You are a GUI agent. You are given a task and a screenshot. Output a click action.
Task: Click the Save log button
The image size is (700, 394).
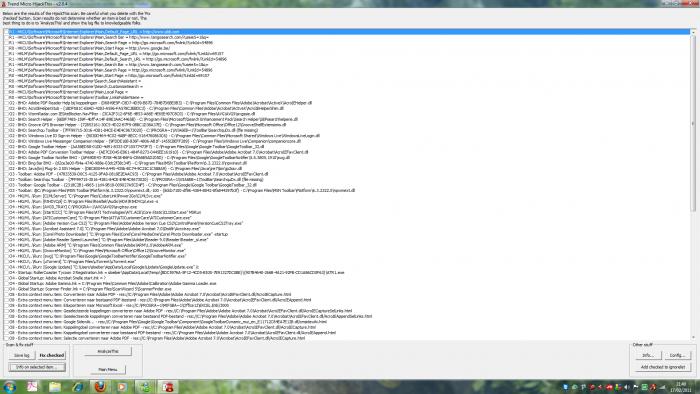coord(22,355)
